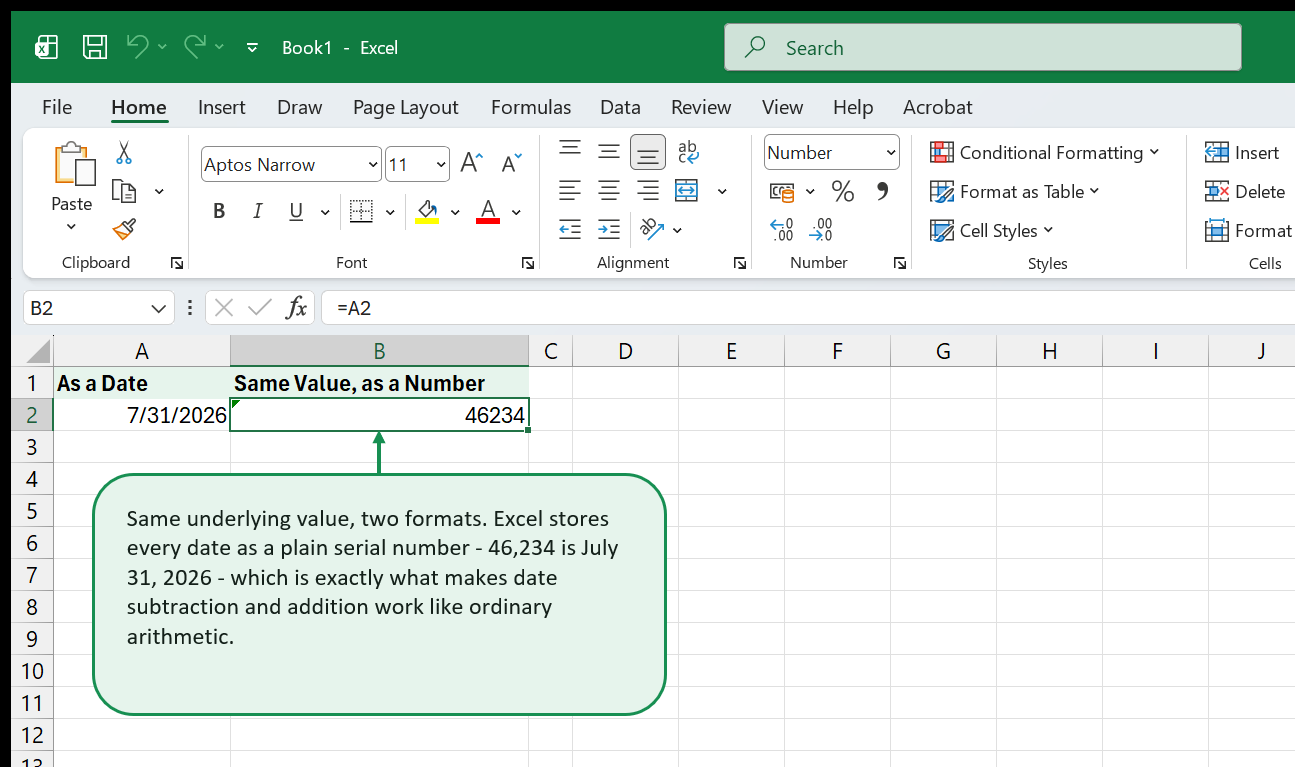Click the Format Painter brush icon

click(x=124, y=230)
